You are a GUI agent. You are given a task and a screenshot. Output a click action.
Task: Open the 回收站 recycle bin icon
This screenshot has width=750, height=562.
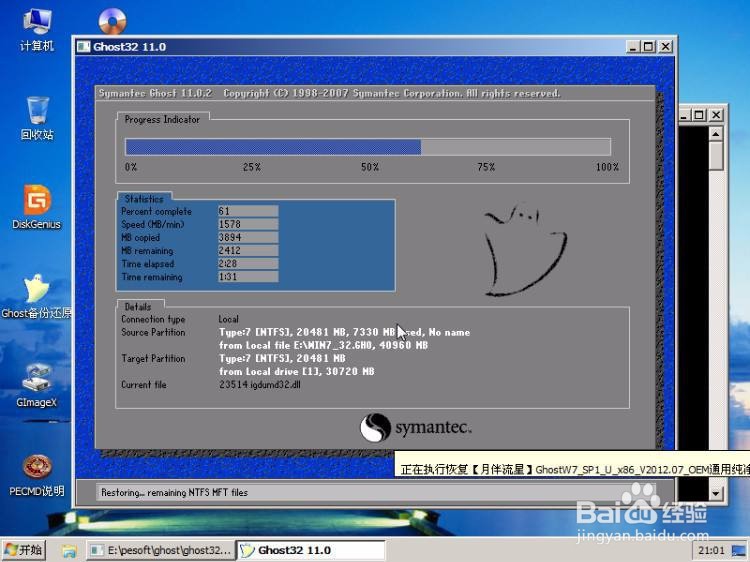(x=37, y=118)
